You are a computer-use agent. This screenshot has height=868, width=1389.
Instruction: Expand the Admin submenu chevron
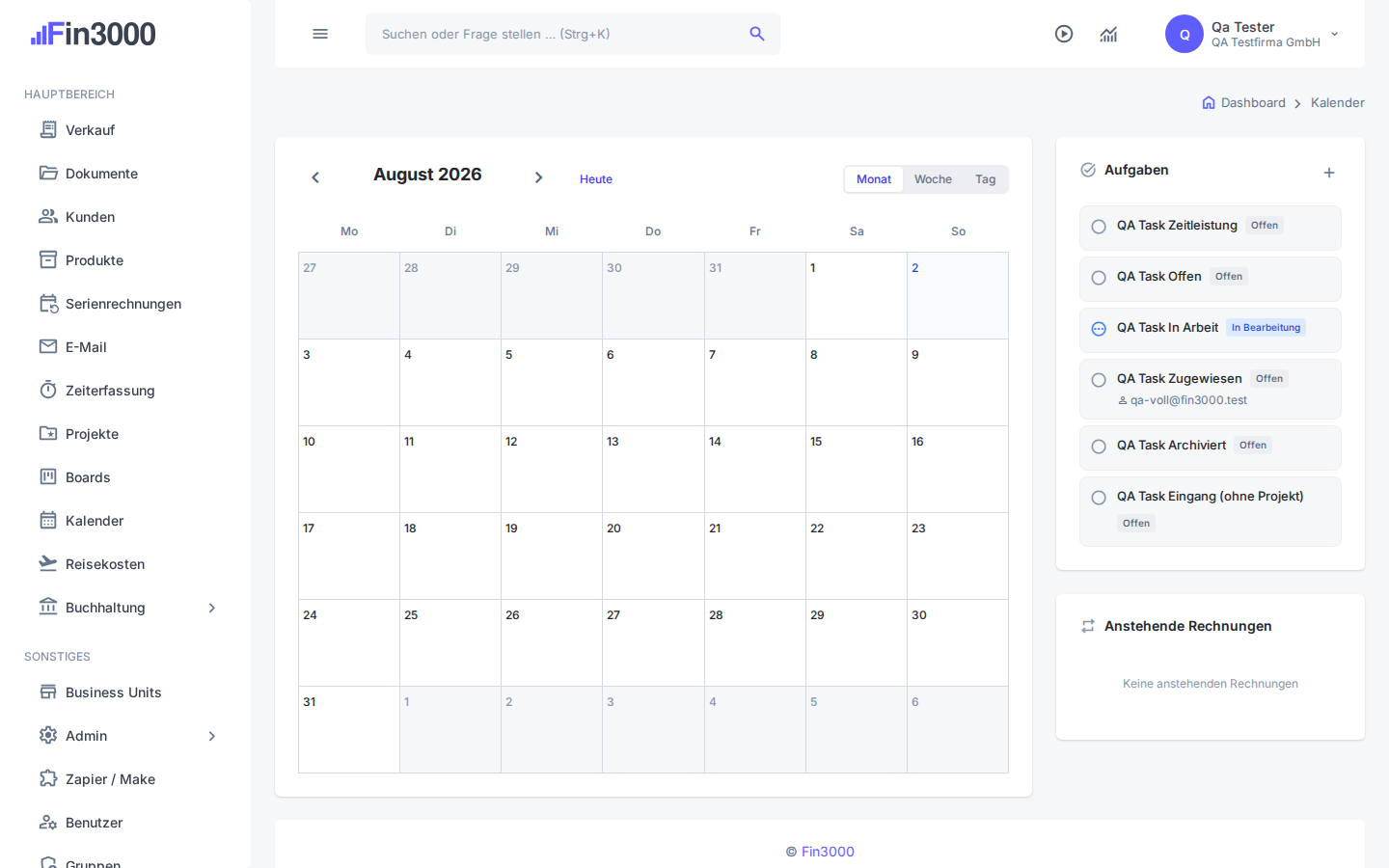point(212,736)
